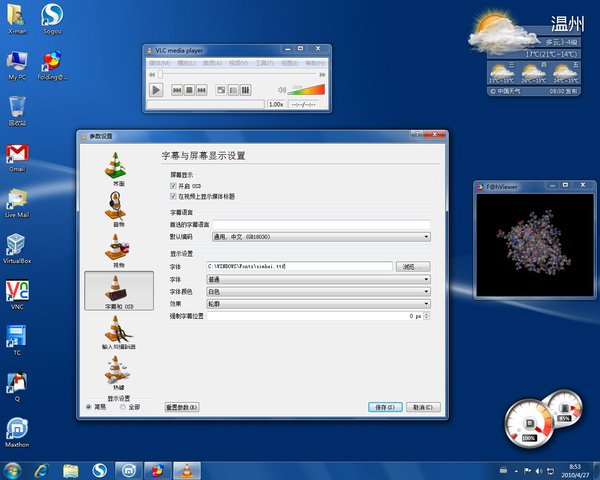Click the font path field with simhei.ttf
Image resolution: width=600 pixels, height=480 pixels.
(300, 266)
